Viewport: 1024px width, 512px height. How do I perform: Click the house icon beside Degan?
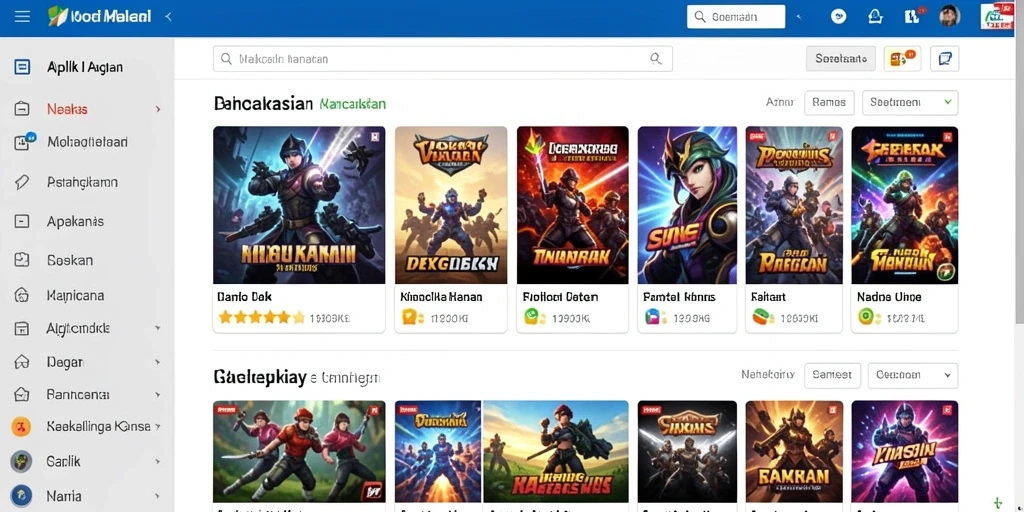click(x=22, y=361)
